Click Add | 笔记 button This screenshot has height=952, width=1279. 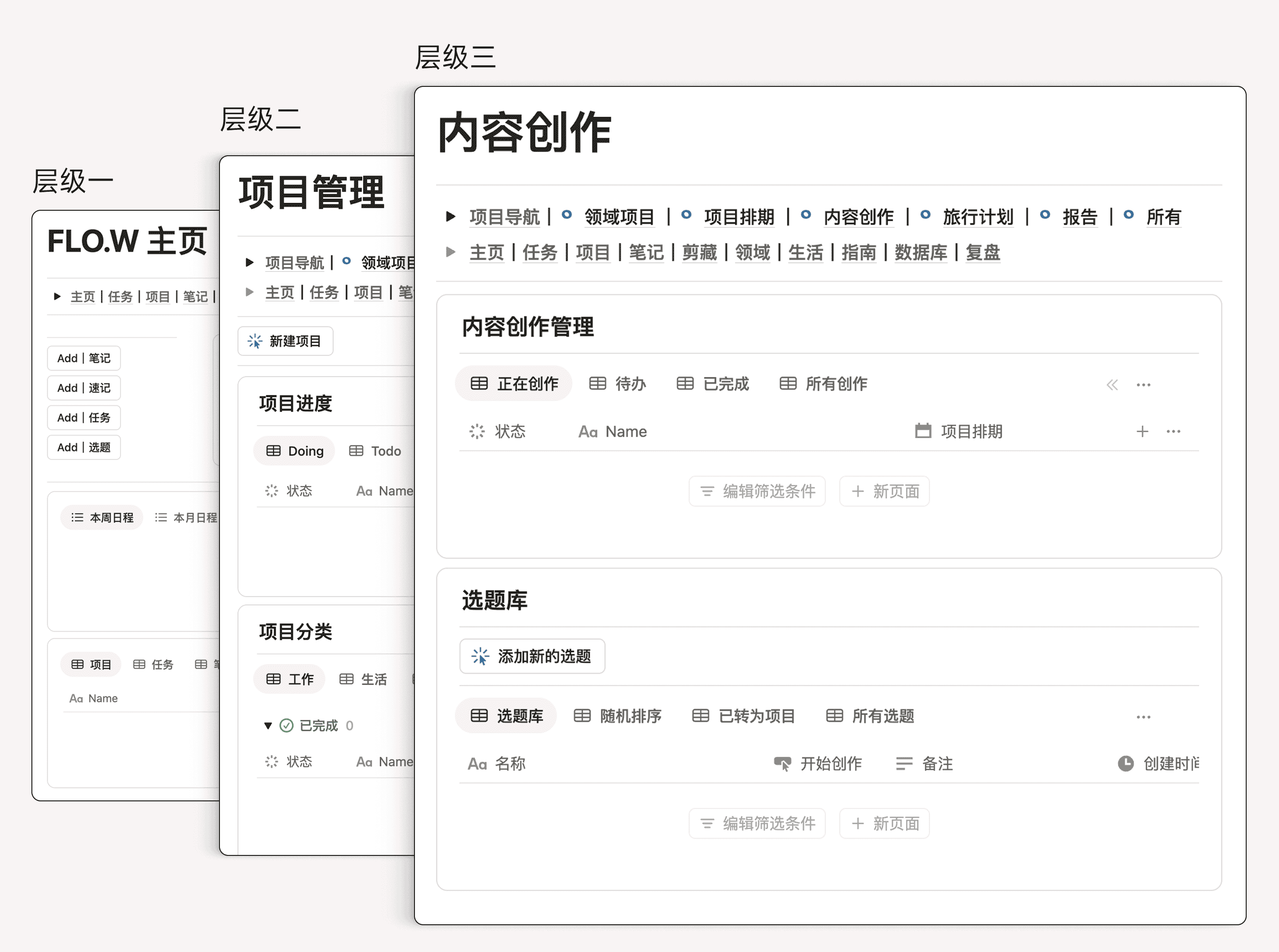coord(84,358)
